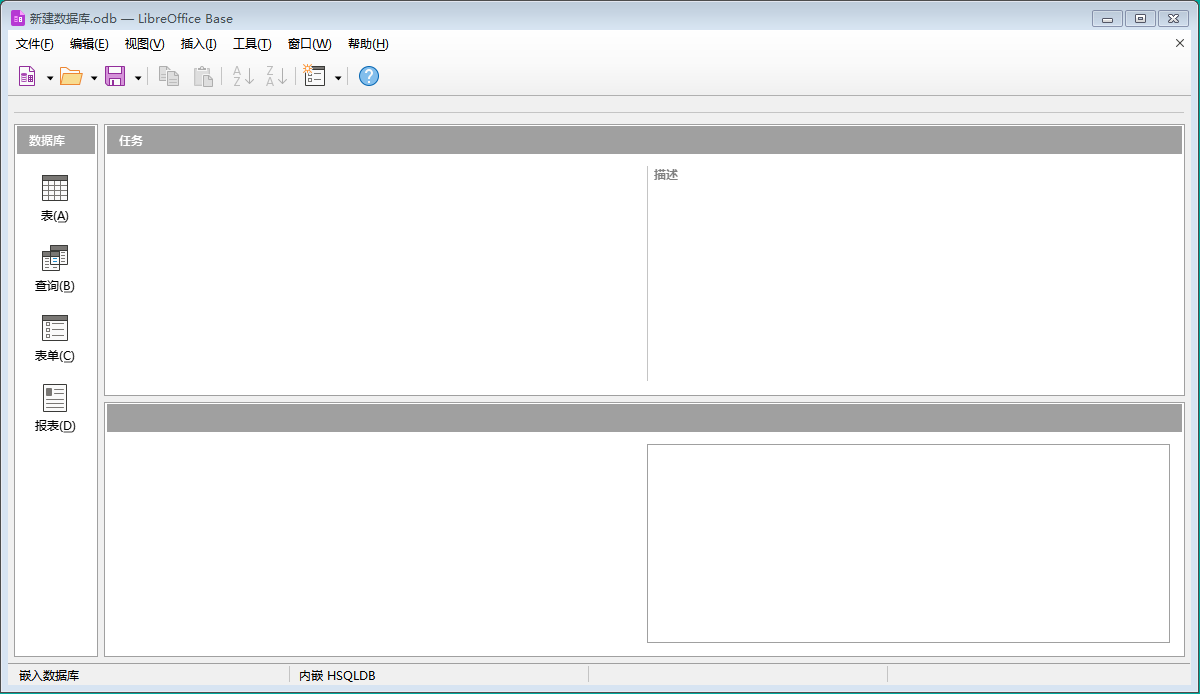
Task: Click the Open folder icon
Action: point(70,76)
